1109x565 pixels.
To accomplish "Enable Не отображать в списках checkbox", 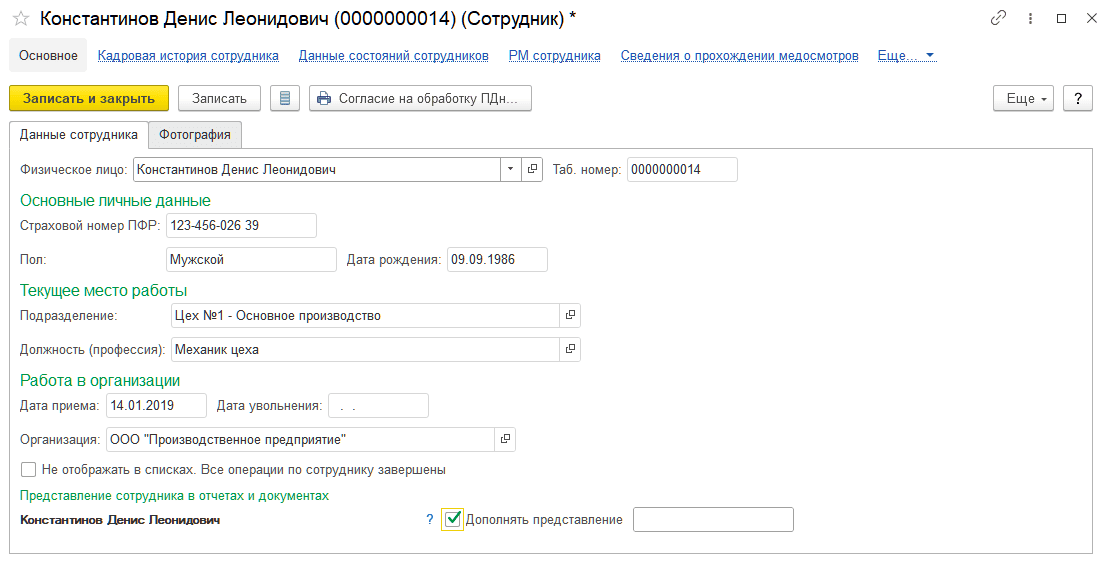I will click(x=28, y=470).
